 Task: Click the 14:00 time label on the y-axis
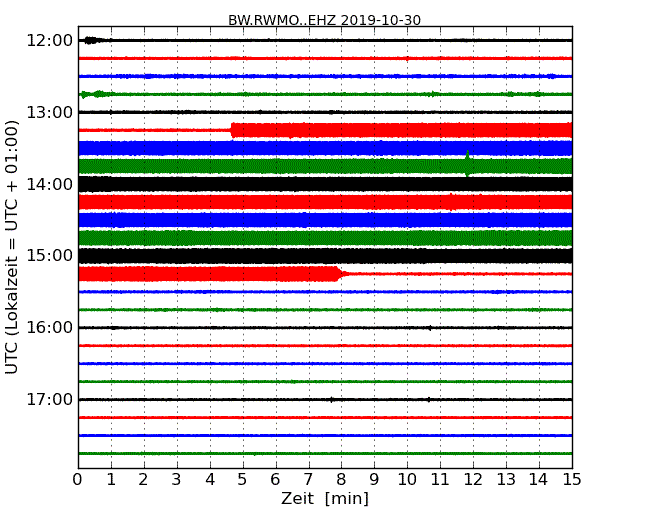tap(49, 184)
